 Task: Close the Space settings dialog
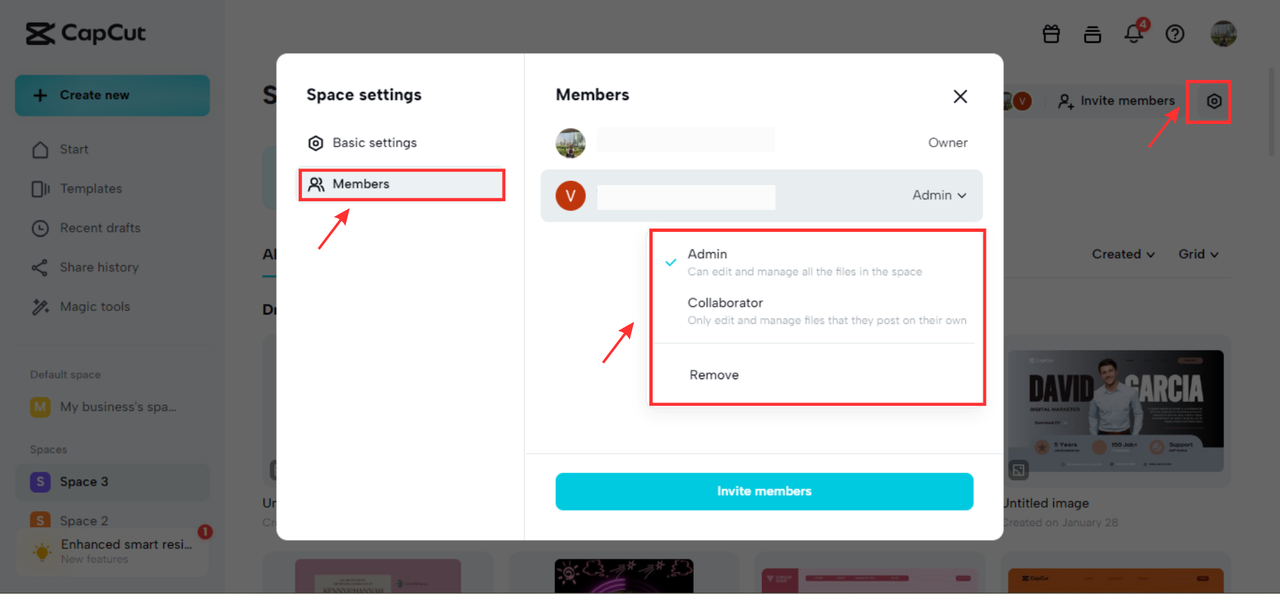point(960,96)
